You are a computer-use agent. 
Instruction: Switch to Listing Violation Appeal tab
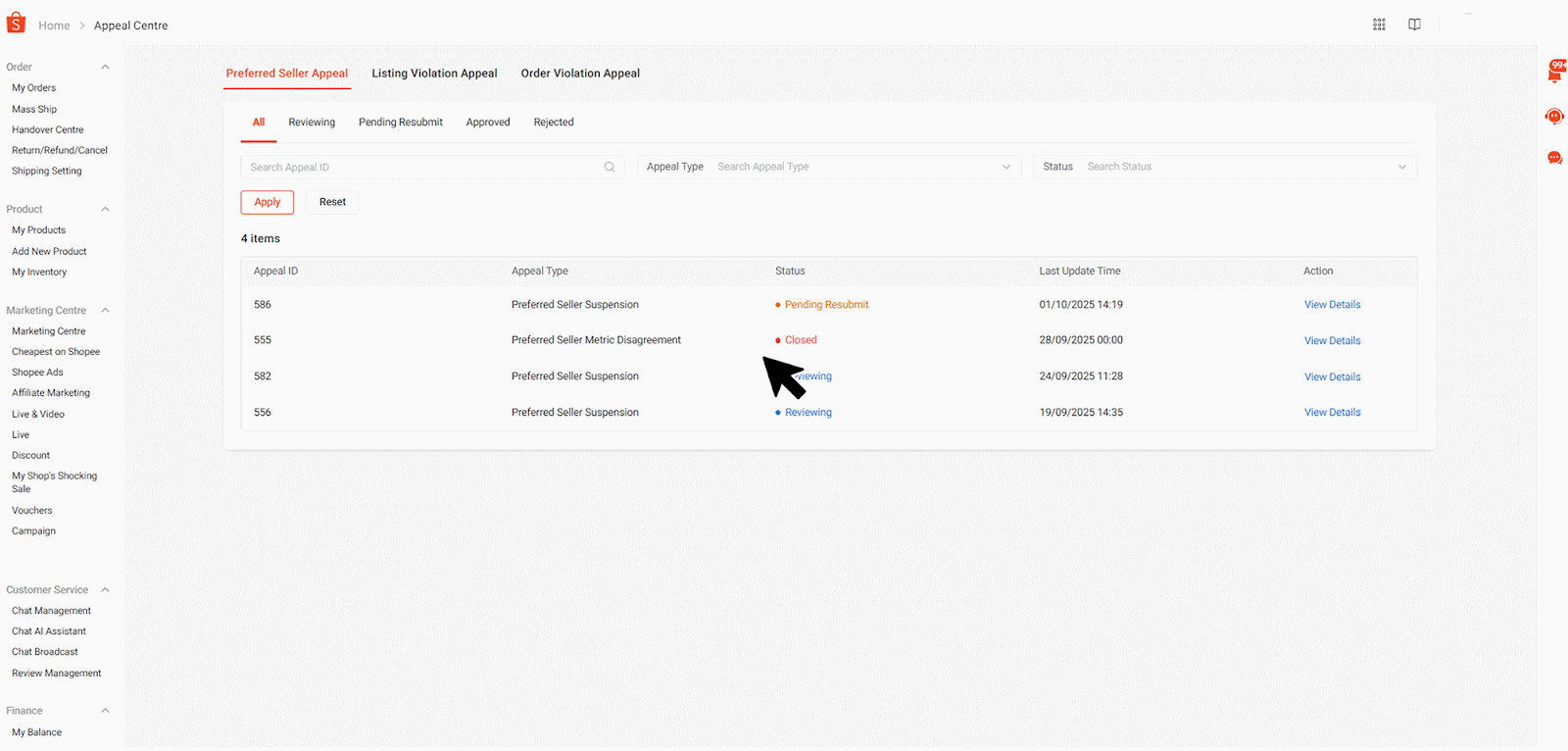pos(434,74)
